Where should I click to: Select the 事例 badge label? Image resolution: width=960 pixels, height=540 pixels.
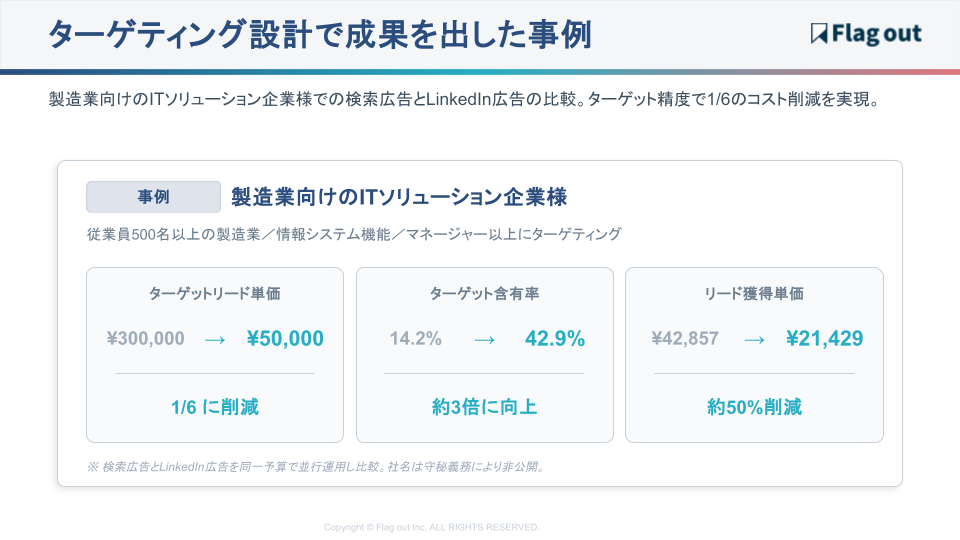[153, 197]
